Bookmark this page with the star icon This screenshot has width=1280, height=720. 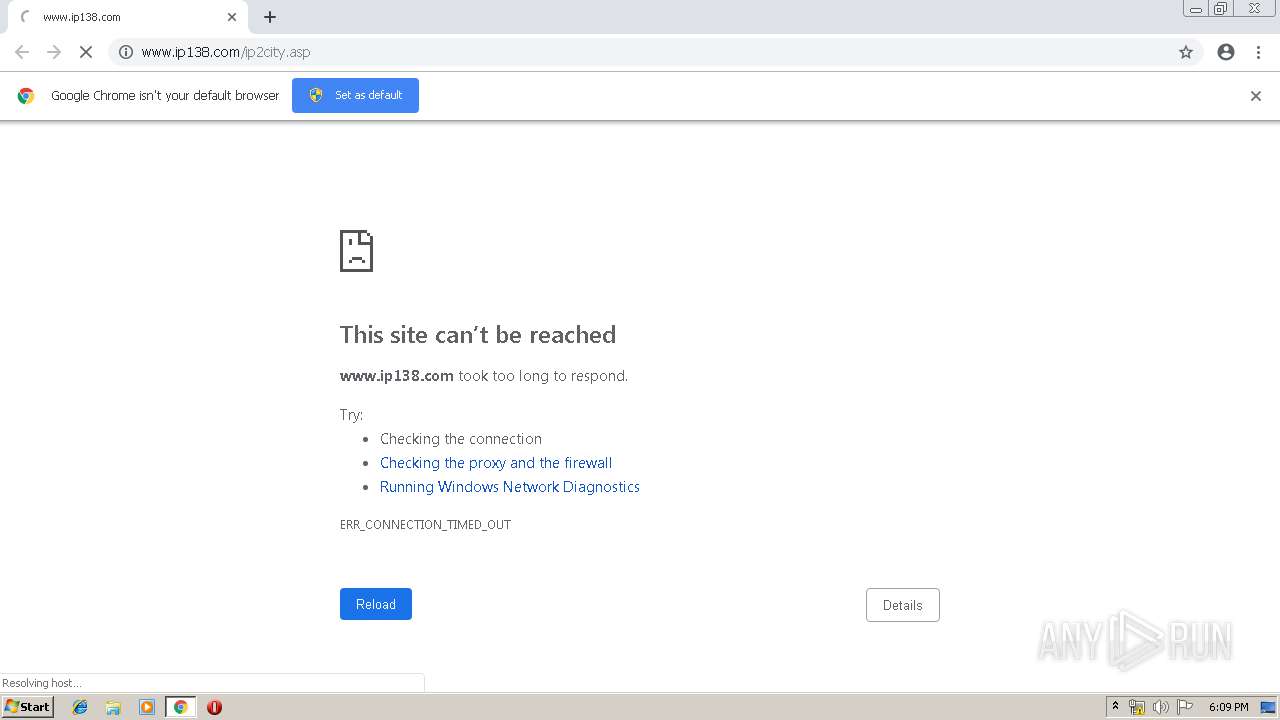(1186, 52)
